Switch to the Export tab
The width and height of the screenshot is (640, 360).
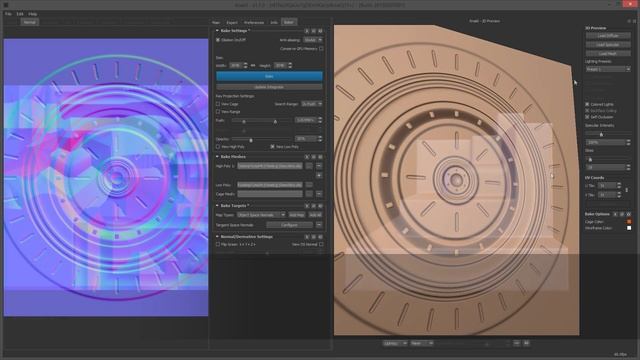232,22
